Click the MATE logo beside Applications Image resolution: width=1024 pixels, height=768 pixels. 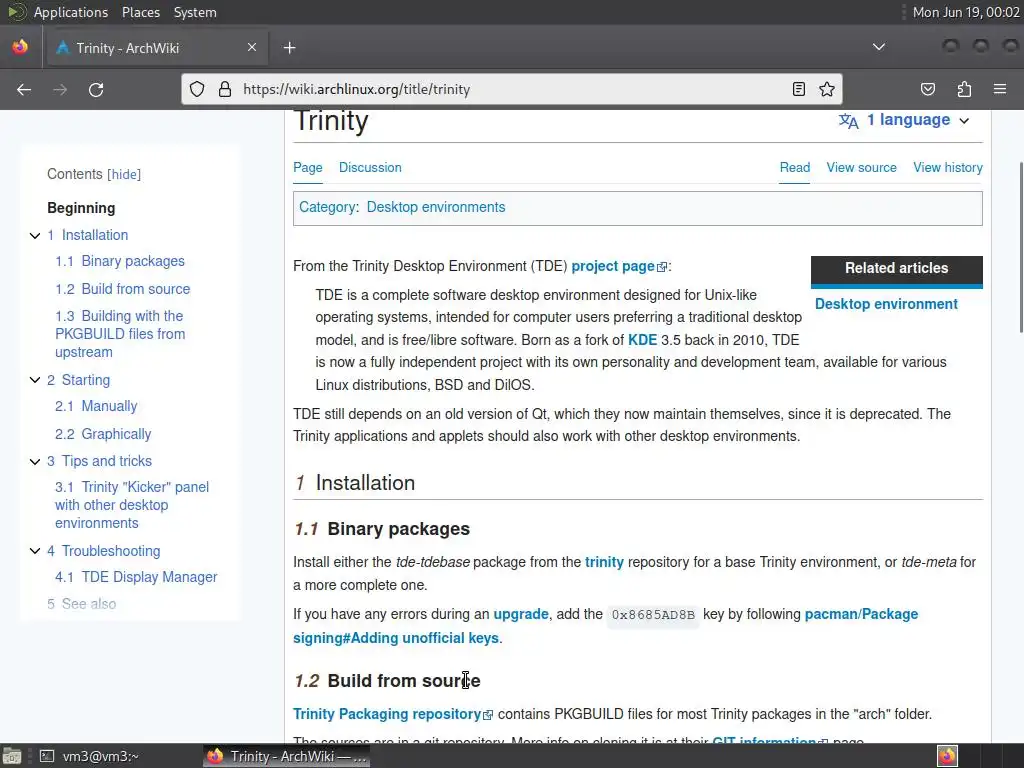tap(16, 12)
